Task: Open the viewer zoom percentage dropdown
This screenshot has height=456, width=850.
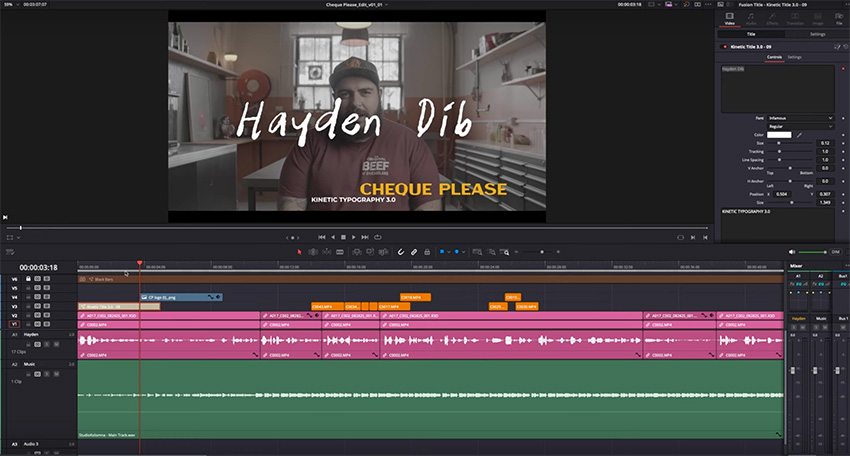Action: (10, 5)
